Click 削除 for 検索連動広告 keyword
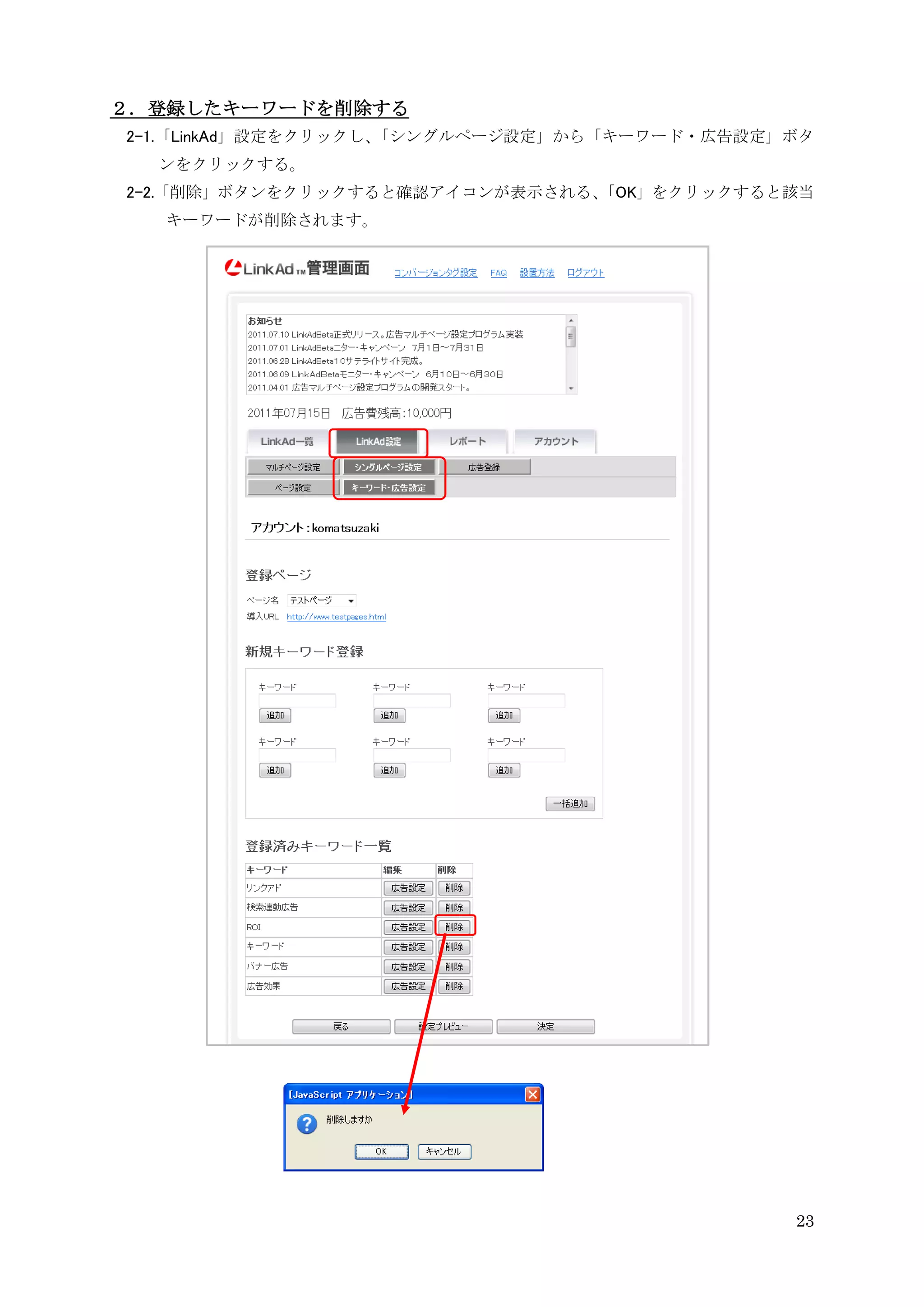Screen dimensions: 924x1307 click(x=454, y=907)
